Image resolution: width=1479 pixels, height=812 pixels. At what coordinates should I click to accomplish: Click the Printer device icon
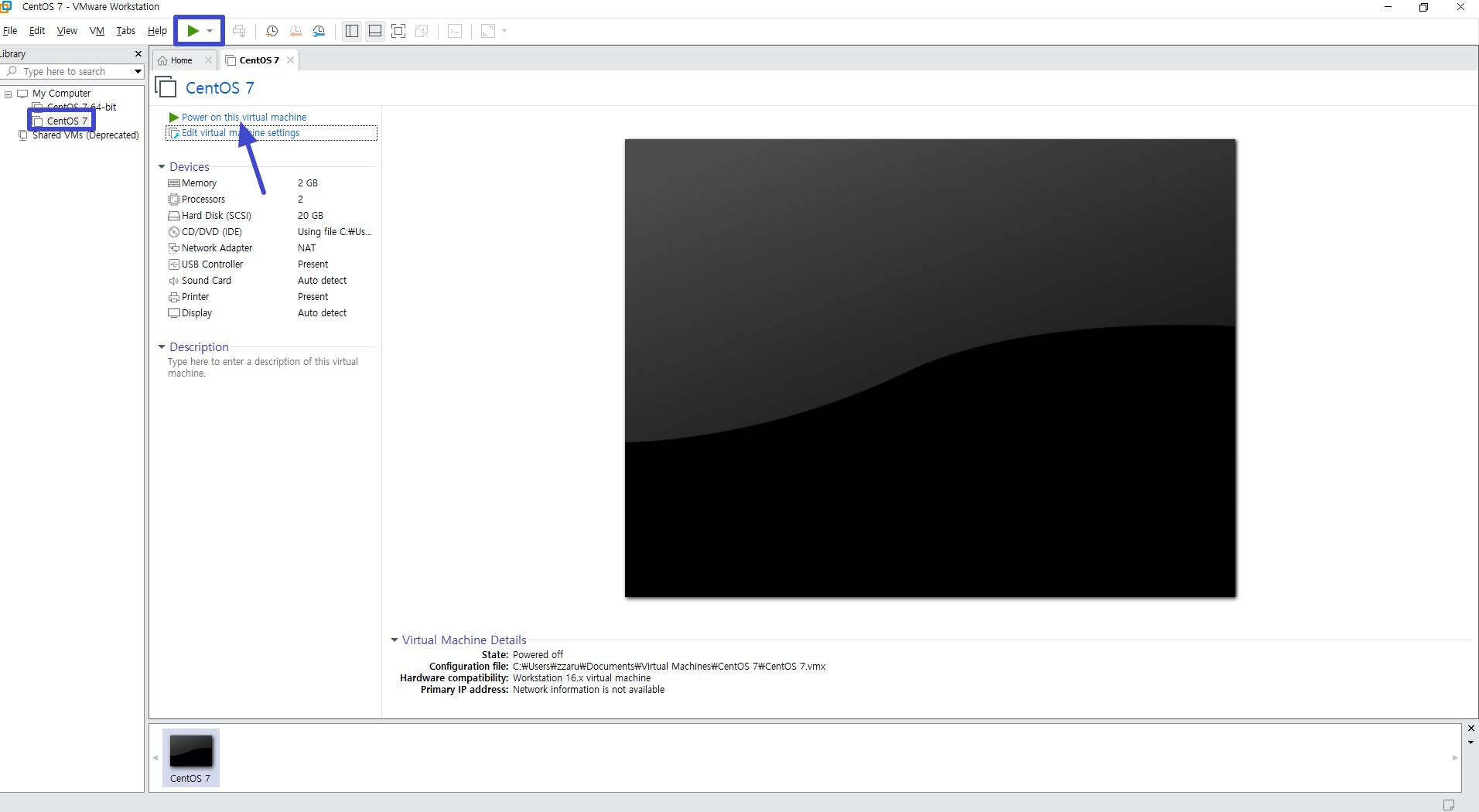coord(174,297)
